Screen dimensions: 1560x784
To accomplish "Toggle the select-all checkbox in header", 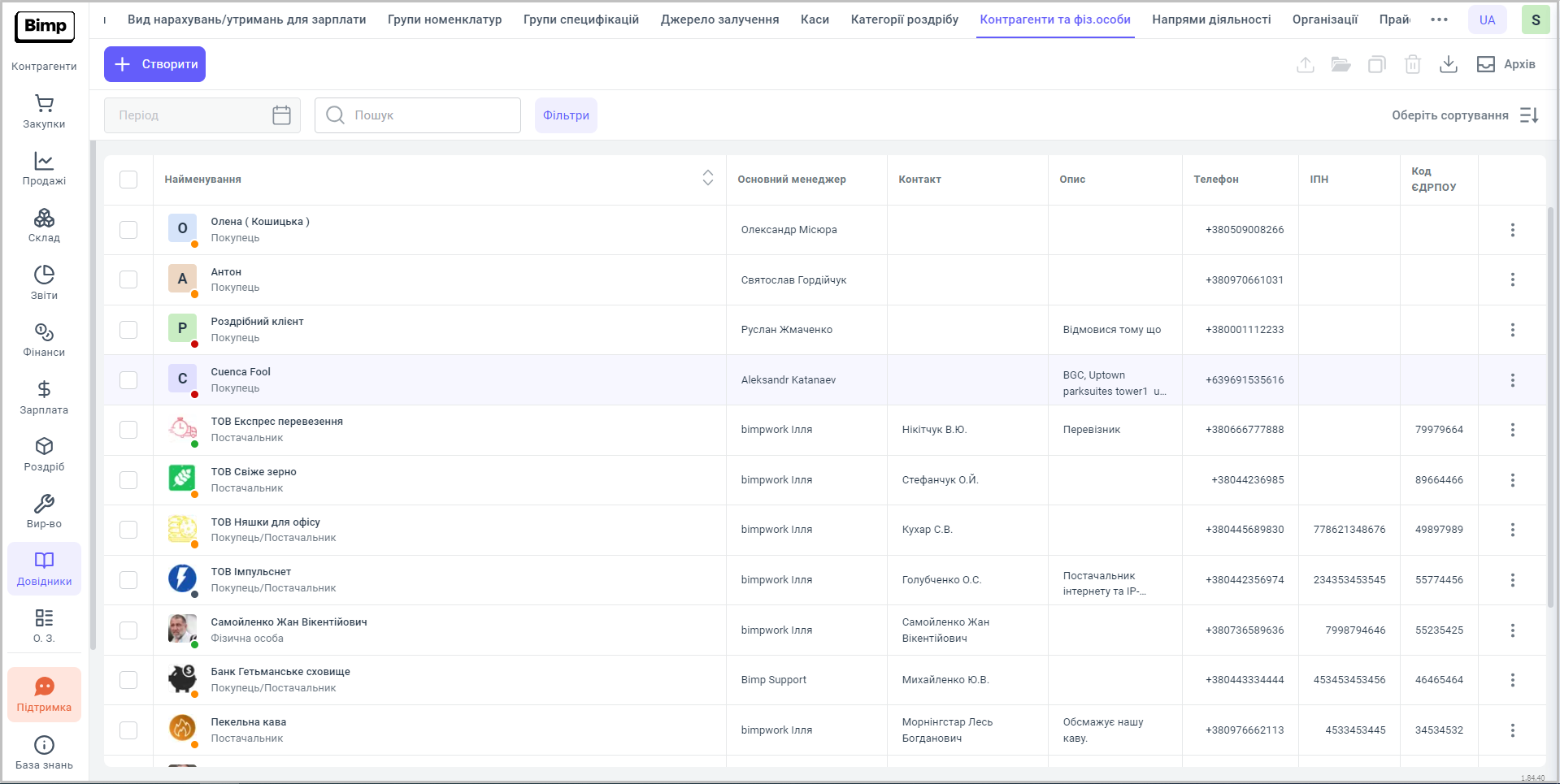I will [x=128, y=180].
